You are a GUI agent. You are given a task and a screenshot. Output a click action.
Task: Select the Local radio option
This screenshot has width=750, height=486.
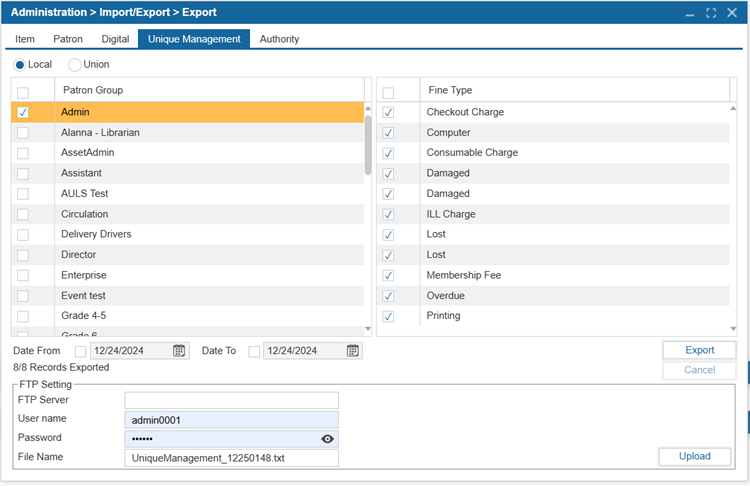(20, 65)
